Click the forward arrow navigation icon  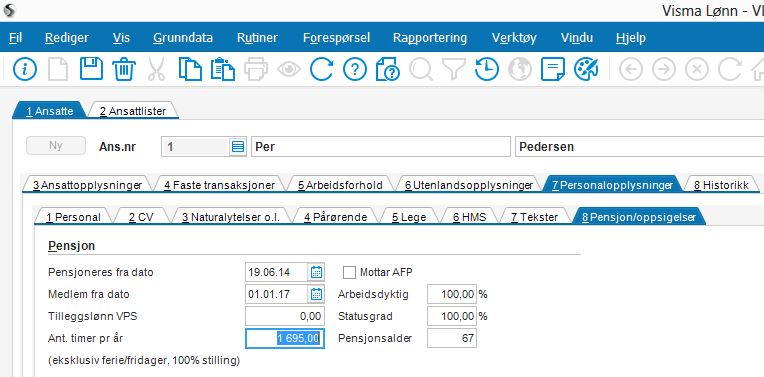664,70
